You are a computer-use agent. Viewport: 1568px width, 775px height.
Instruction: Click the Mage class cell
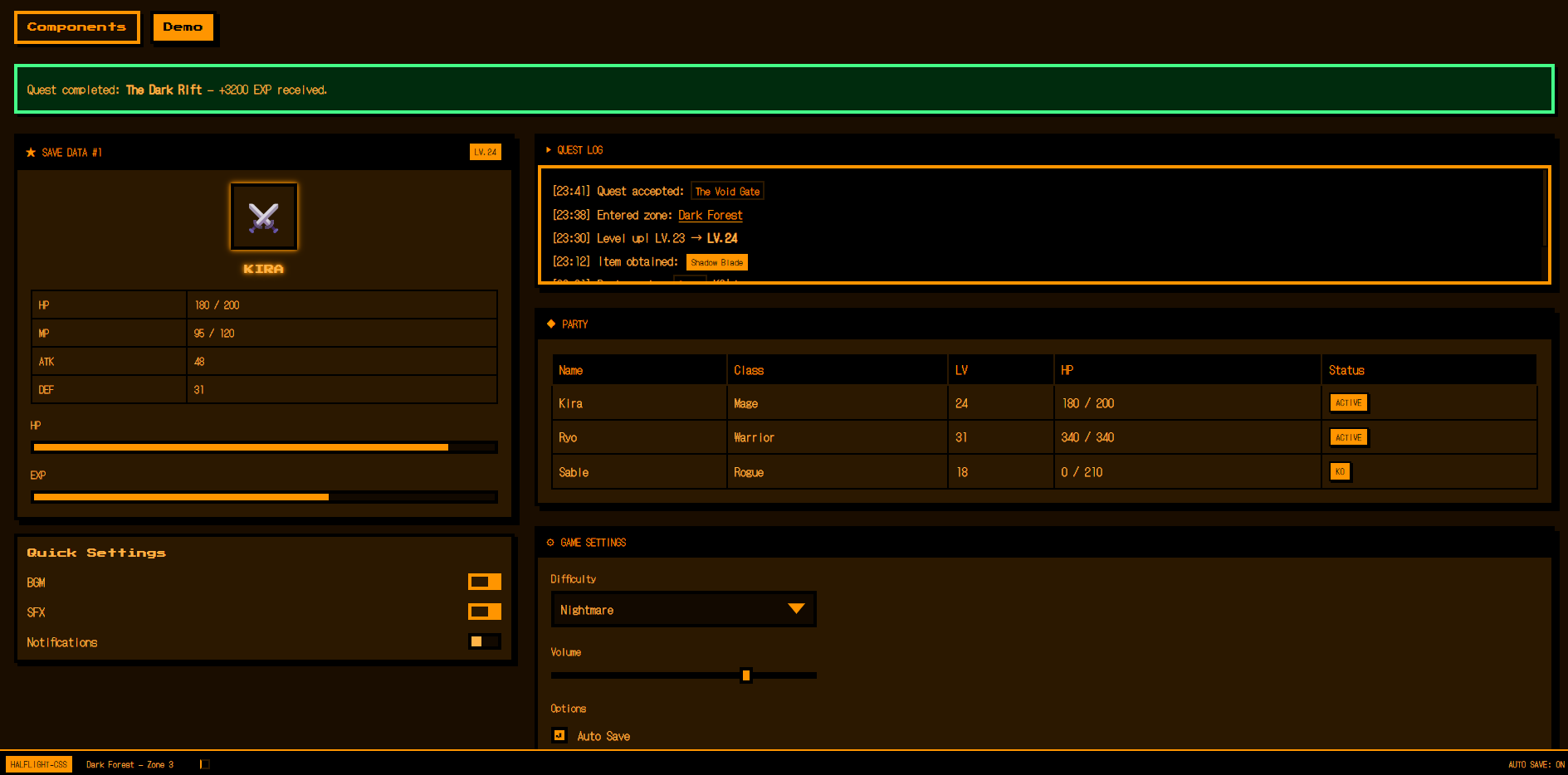click(x=838, y=403)
